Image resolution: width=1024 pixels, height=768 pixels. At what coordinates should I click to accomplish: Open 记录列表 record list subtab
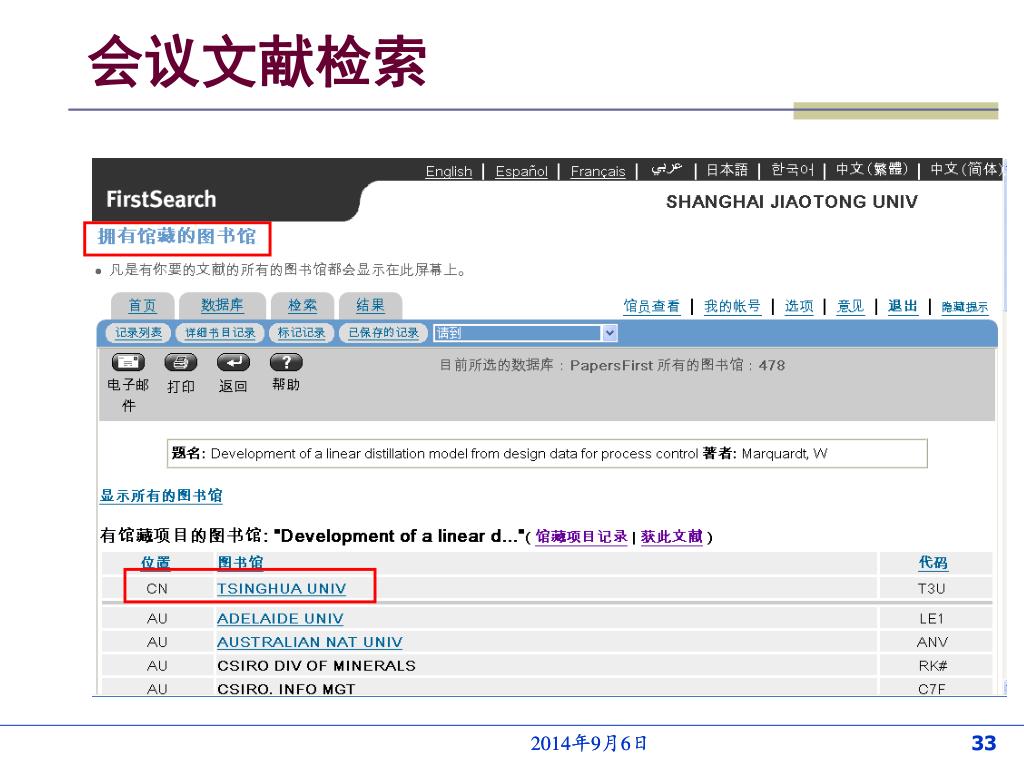[138, 333]
